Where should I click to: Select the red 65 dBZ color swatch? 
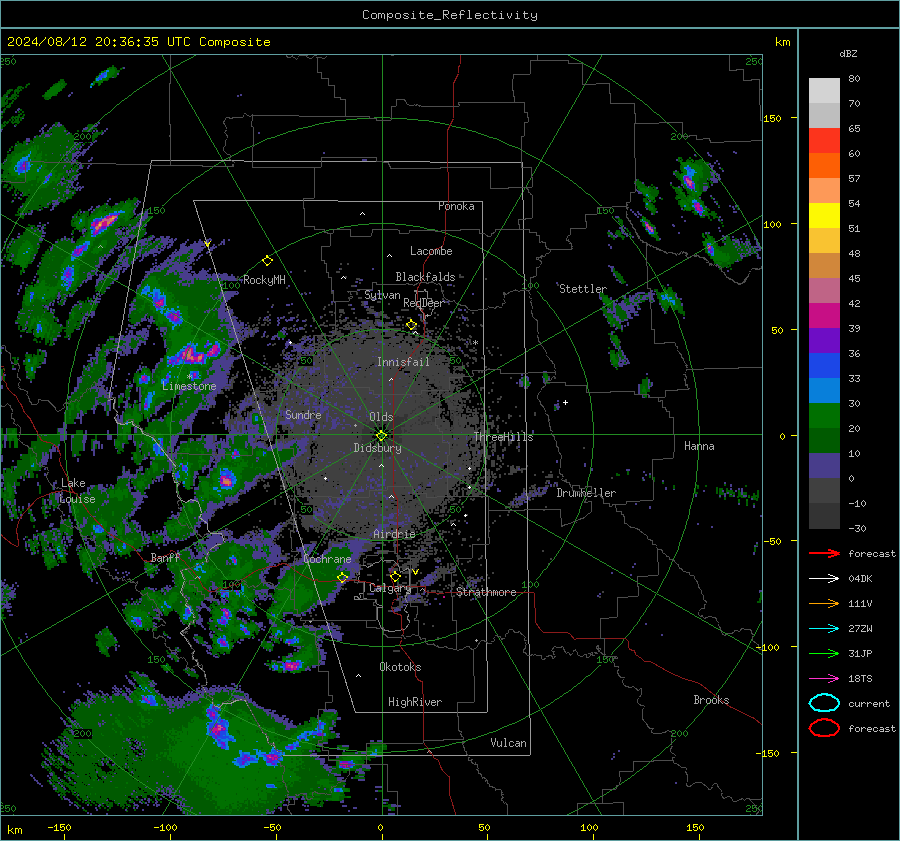824,141
